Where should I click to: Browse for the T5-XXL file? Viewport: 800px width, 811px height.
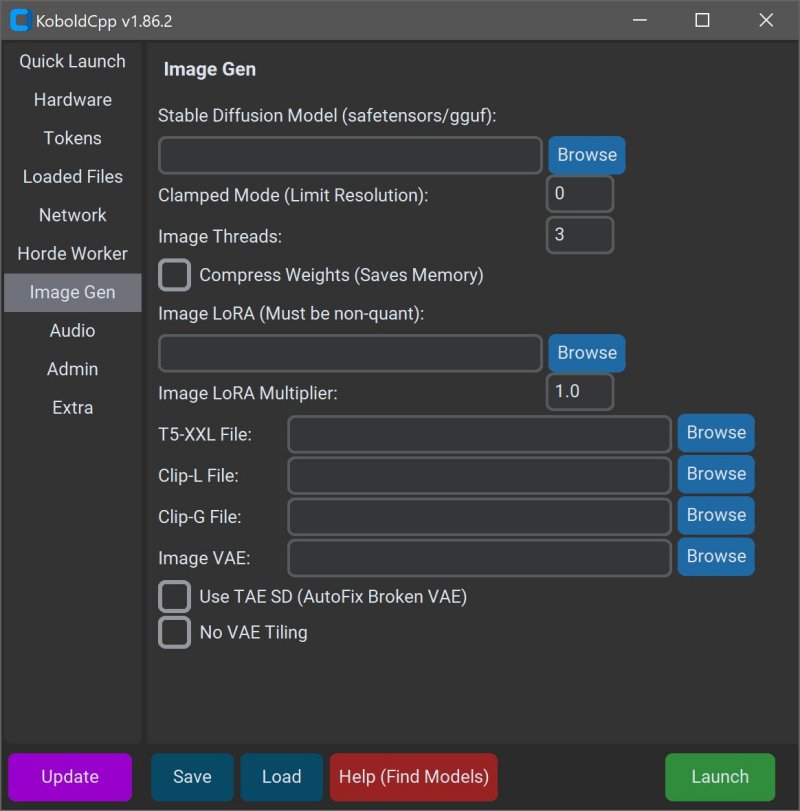716,433
